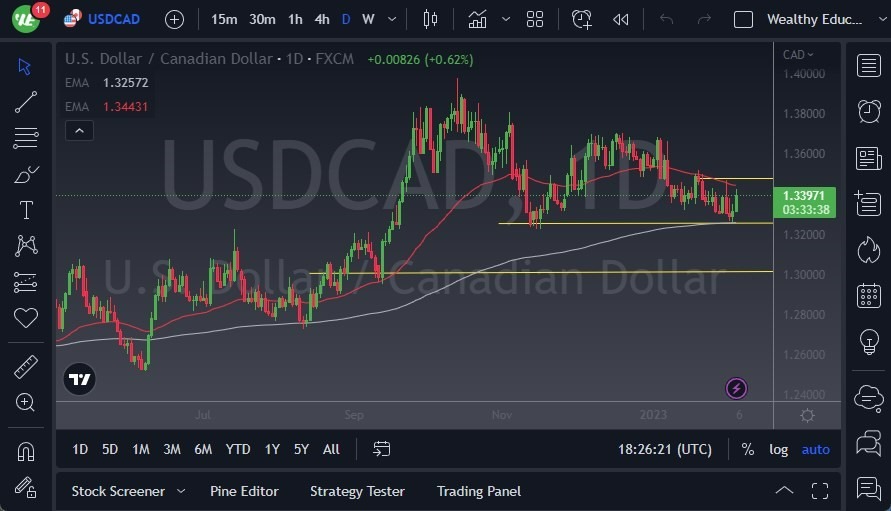Expand the Stock Screener dropdown arrow

181,491
